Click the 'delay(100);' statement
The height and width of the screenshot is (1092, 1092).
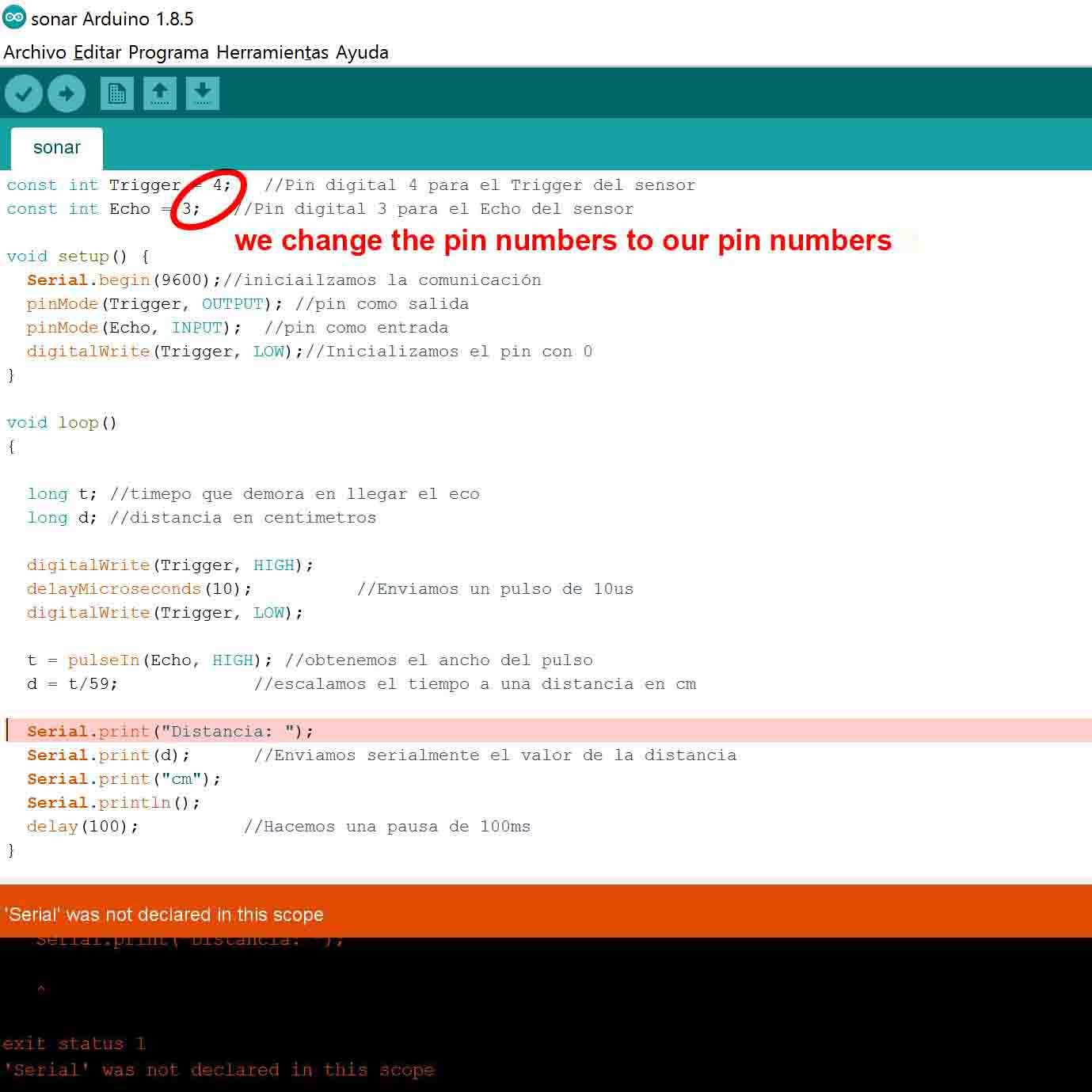click(82, 827)
